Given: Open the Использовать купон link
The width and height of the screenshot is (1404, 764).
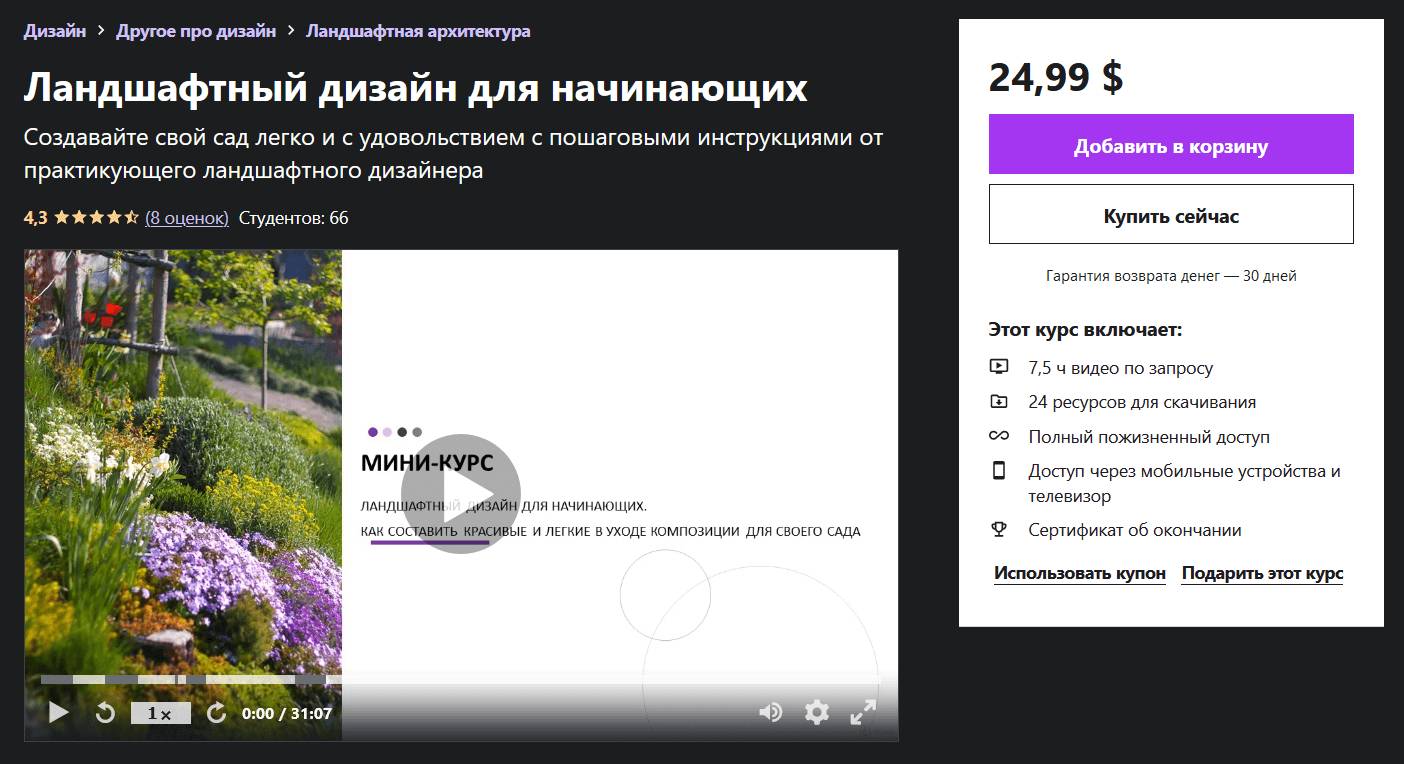Looking at the screenshot, I should point(1079,573).
